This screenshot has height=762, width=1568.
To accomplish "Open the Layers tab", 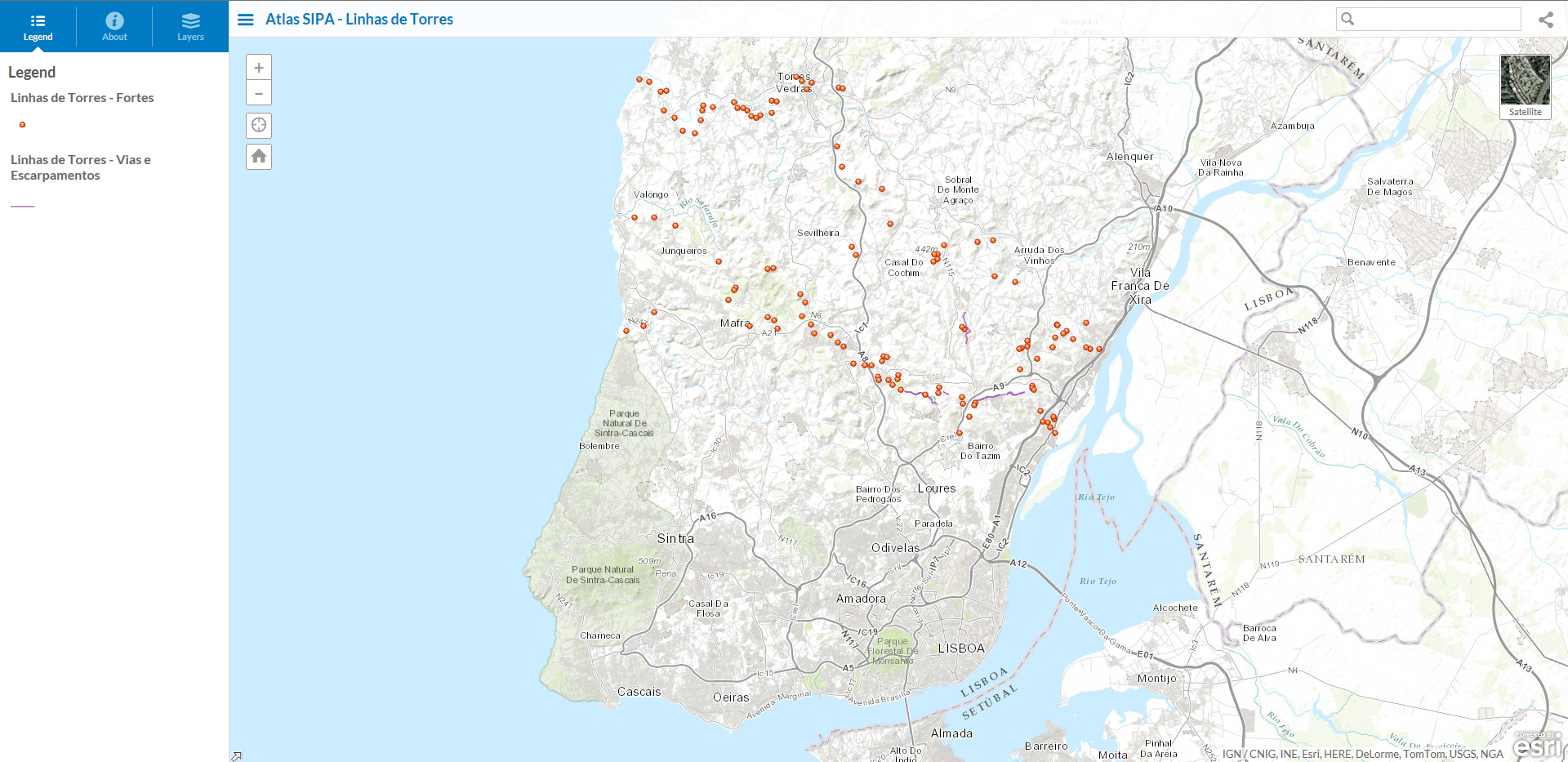I will click(190, 26).
